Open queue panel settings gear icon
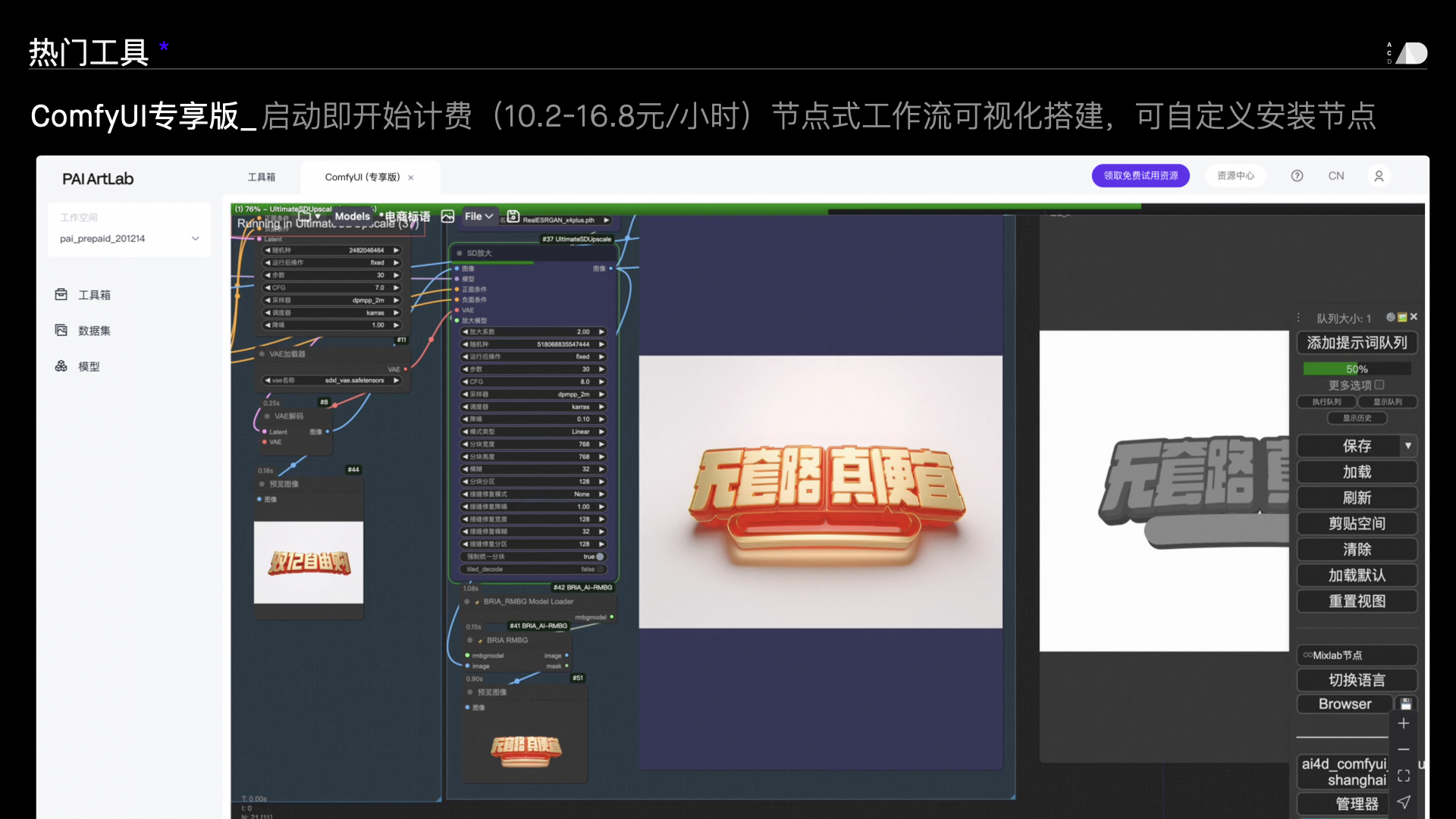Screen dimensions: 1456x819 [x=1390, y=317]
